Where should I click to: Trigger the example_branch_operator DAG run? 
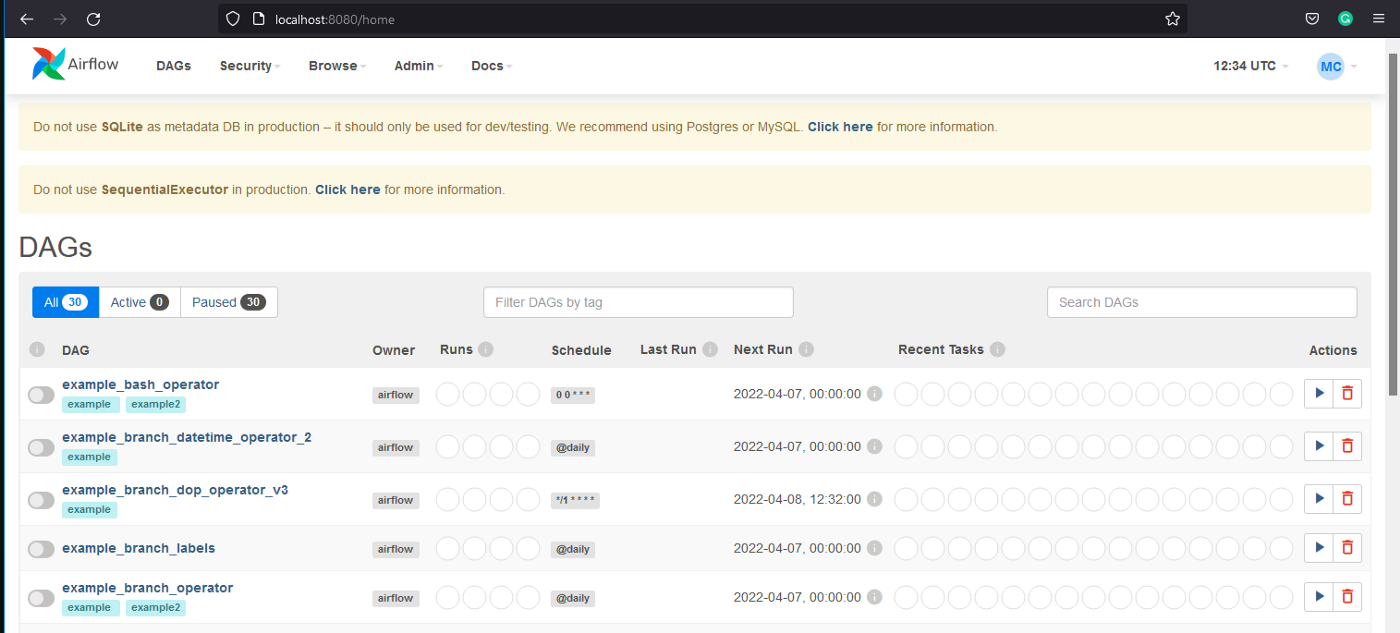[x=1318, y=596]
